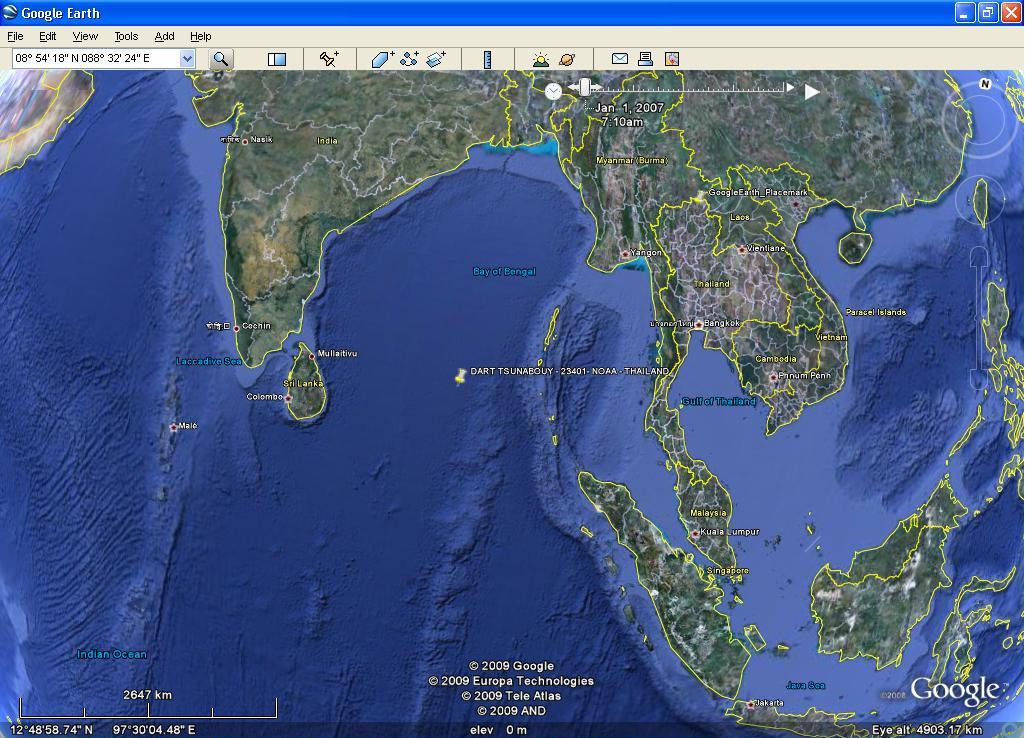
Task: Click the time slider track
Action: [x=686, y=88]
